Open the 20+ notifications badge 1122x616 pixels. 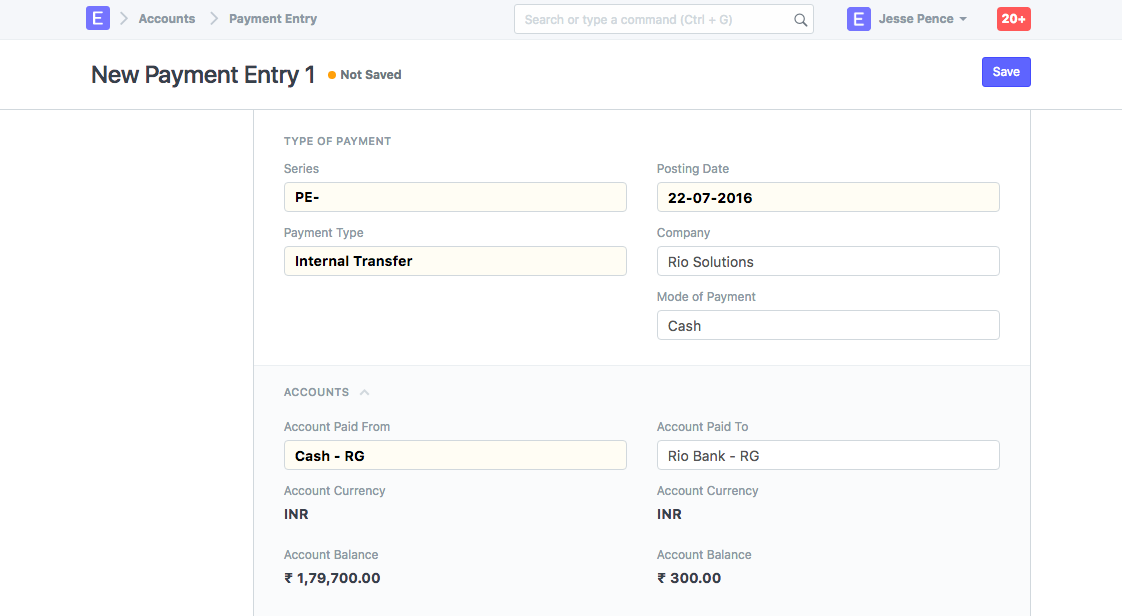click(1013, 19)
